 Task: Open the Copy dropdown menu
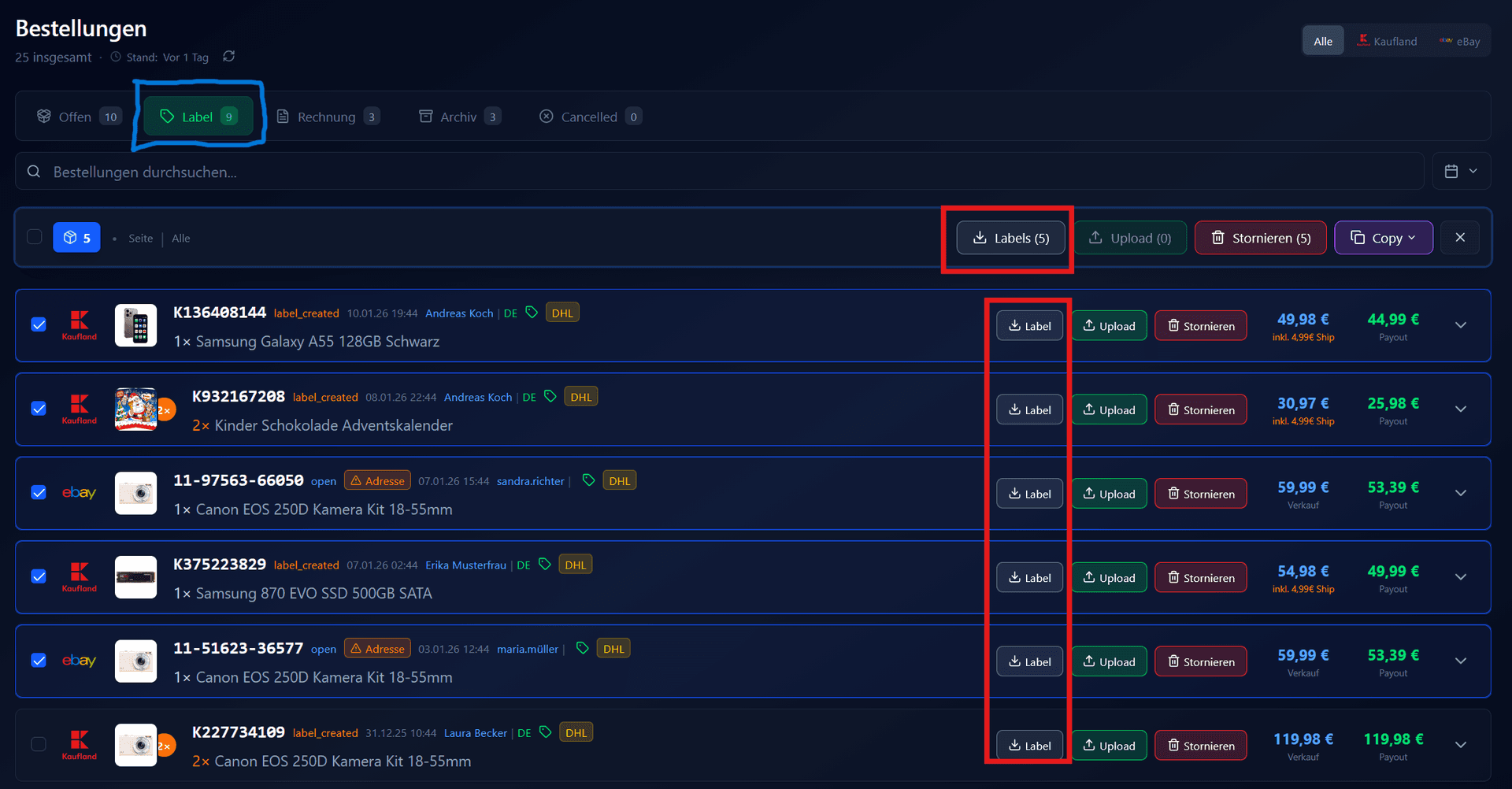point(1383,238)
